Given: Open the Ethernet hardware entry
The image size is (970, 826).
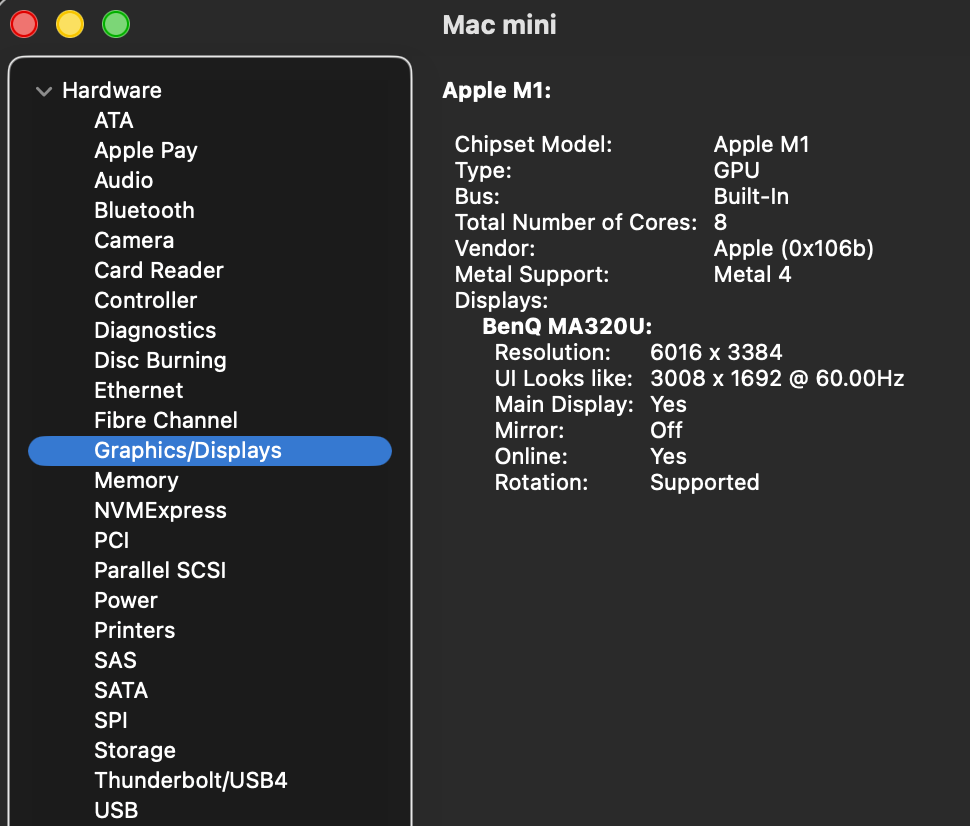Looking at the screenshot, I should [x=139, y=390].
